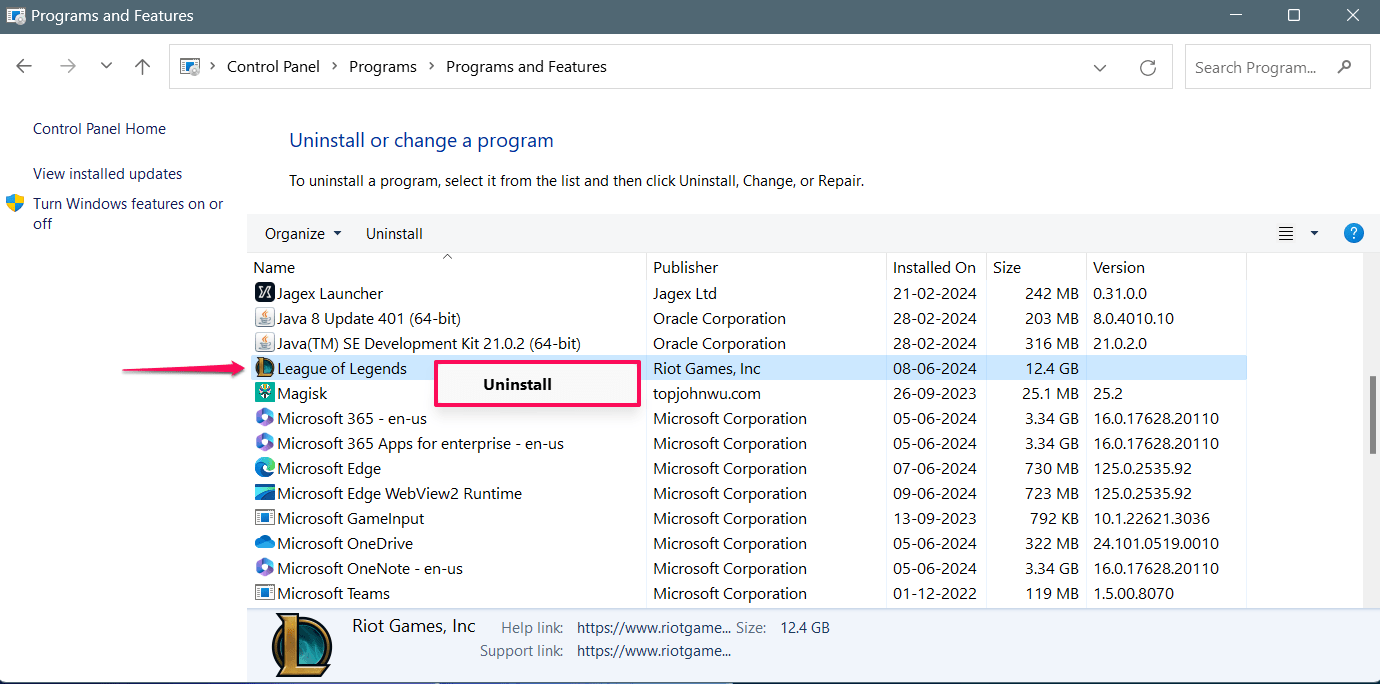Viewport: 1380px width, 684px height.
Task: Click the 26-09-2023 installed date
Action: [934, 393]
